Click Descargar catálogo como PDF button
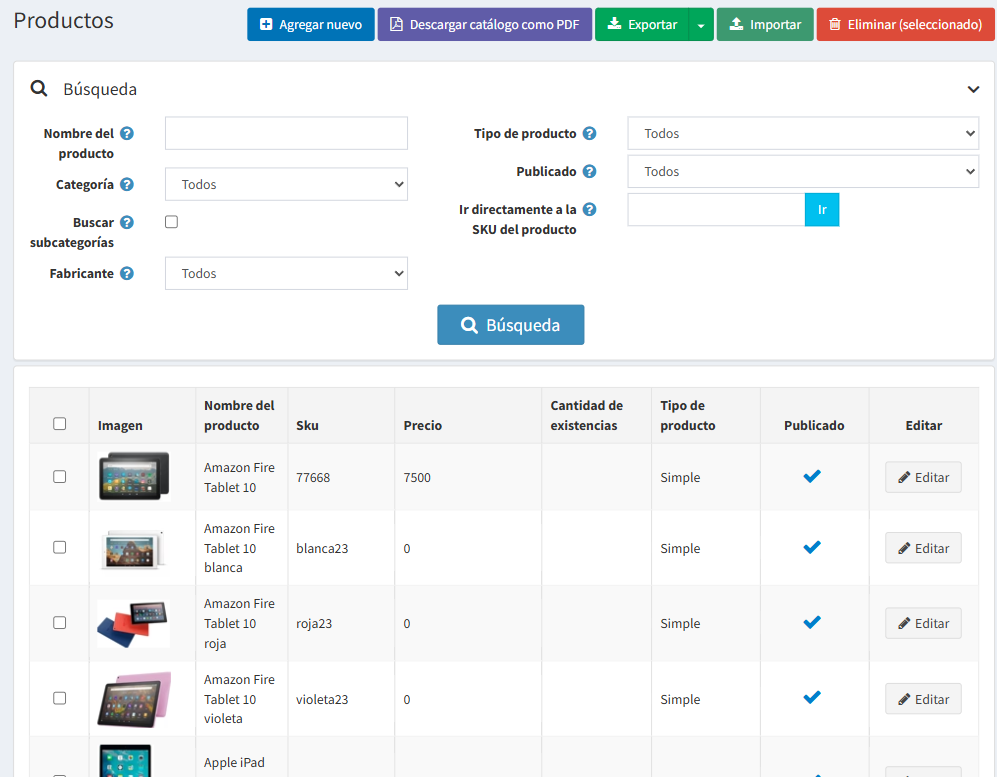 point(484,25)
